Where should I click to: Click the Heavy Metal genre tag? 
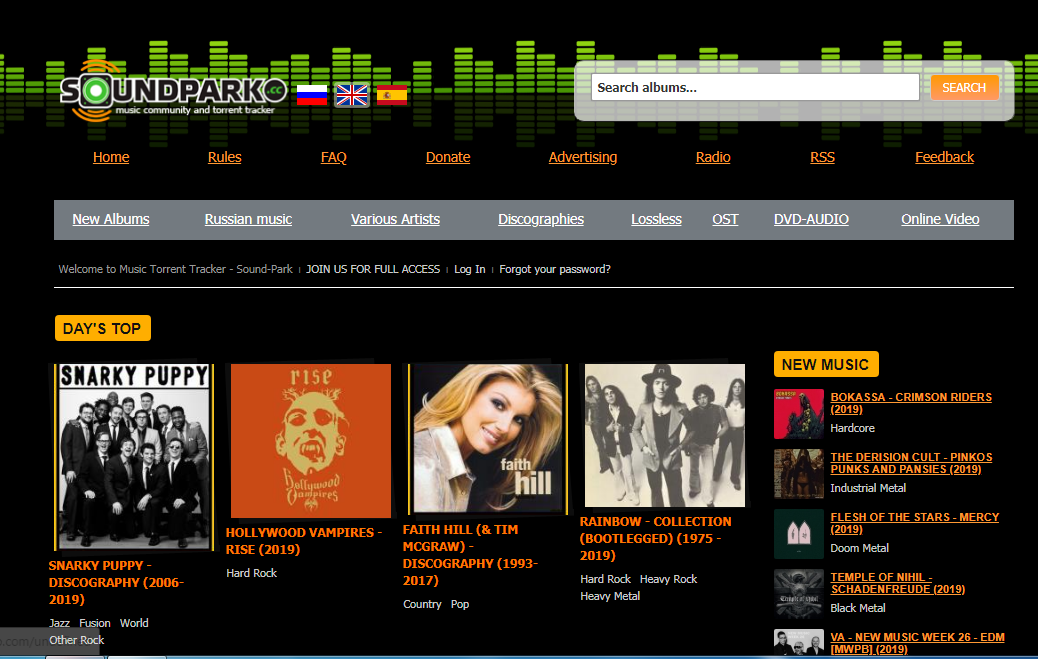point(610,596)
